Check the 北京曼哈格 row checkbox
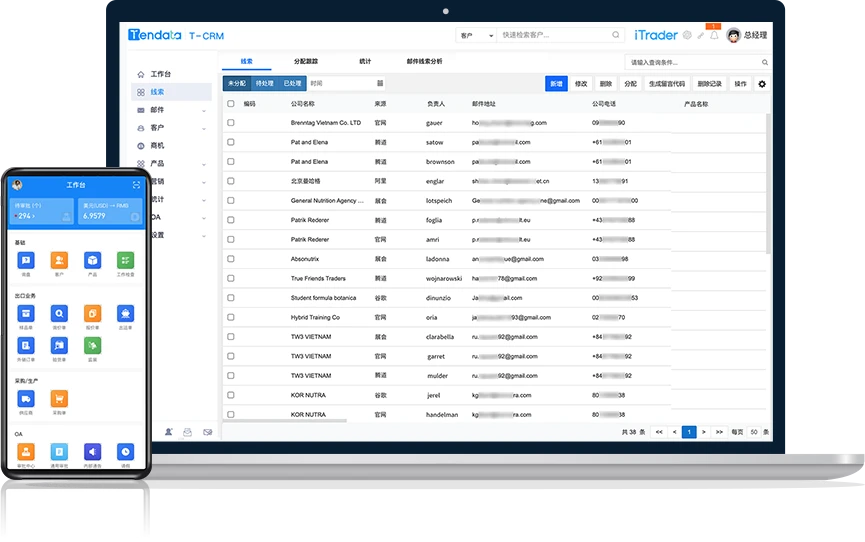 pyautogui.click(x=231, y=181)
